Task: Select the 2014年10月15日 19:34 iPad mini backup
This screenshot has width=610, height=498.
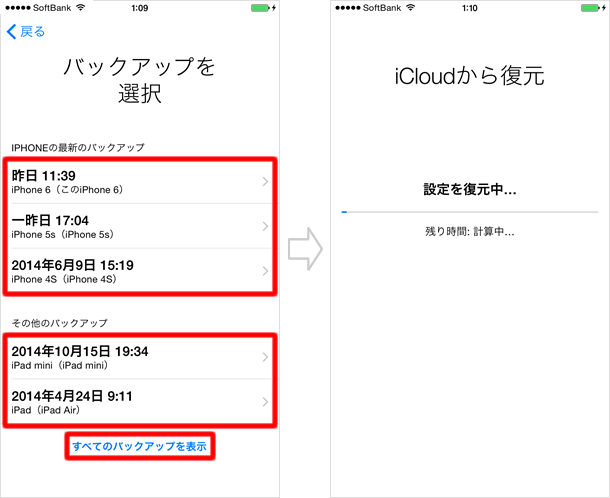Action: (140, 357)
